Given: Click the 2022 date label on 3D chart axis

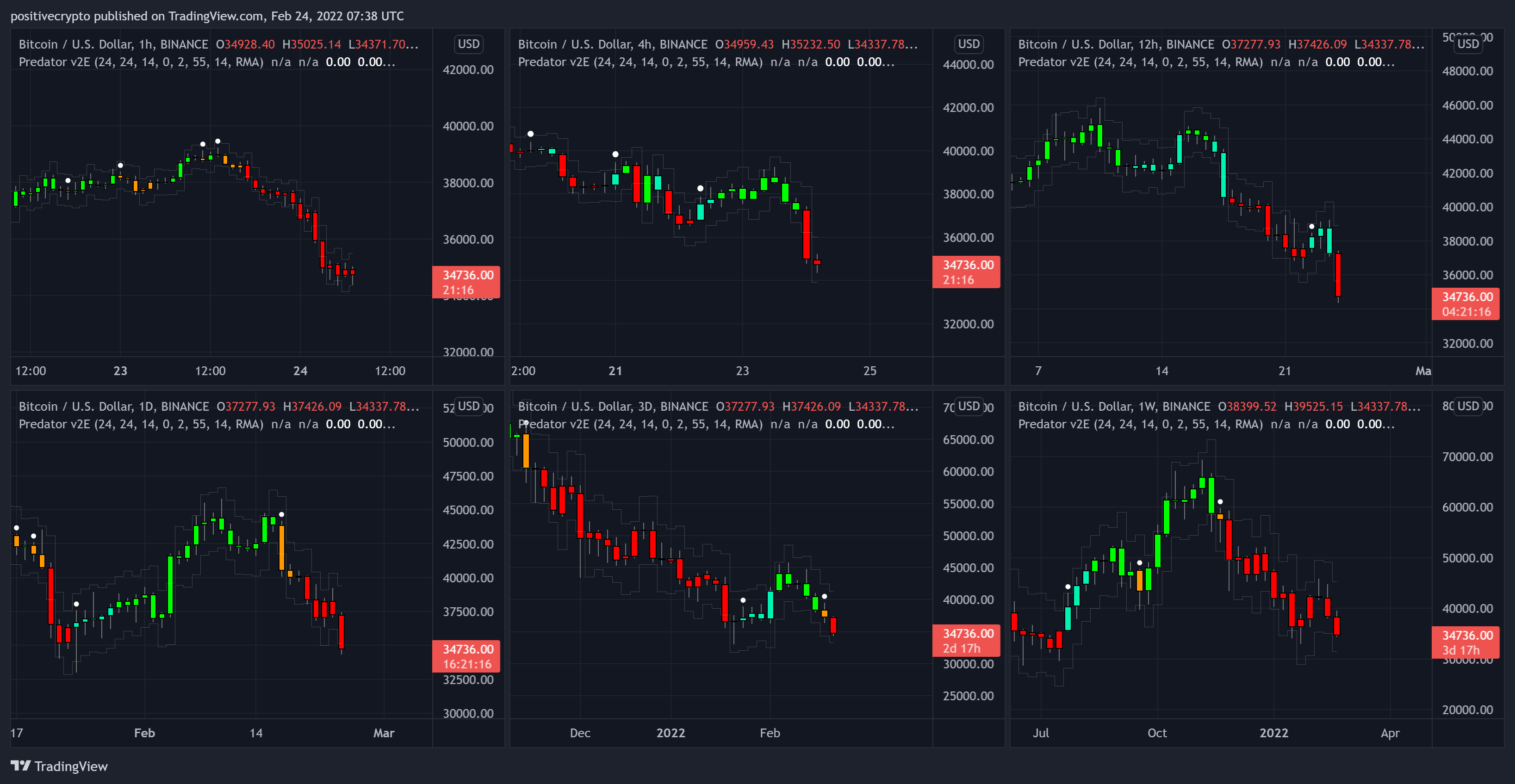Looking at the screenshot, I should pos(671,733).
